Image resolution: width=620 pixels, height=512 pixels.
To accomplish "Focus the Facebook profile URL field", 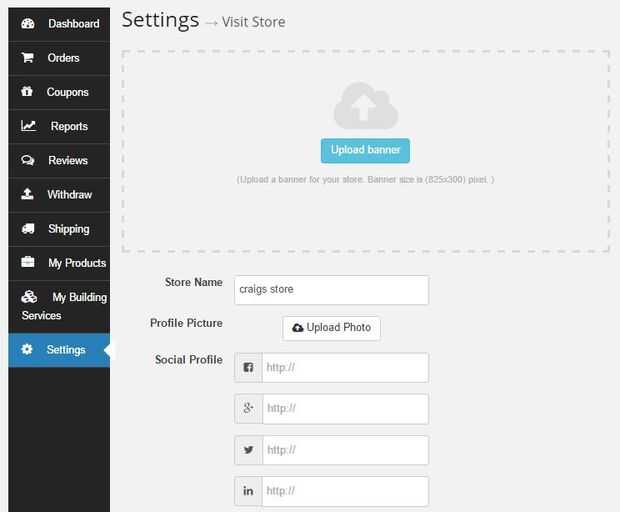I will point(344,367).
